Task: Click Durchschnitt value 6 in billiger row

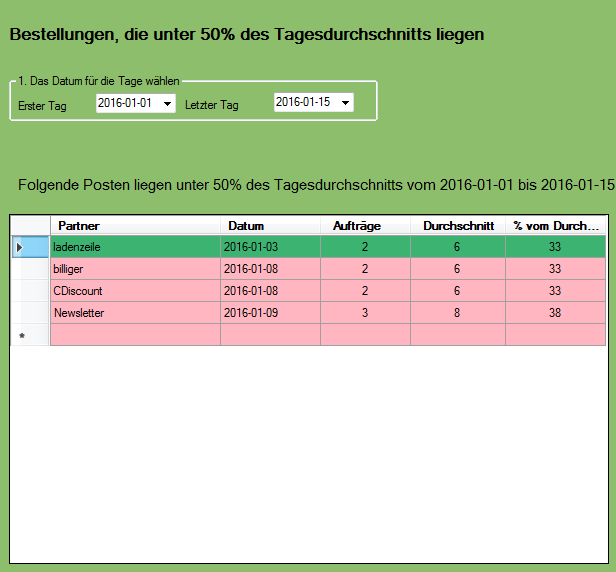Action: tap(458, 269)
